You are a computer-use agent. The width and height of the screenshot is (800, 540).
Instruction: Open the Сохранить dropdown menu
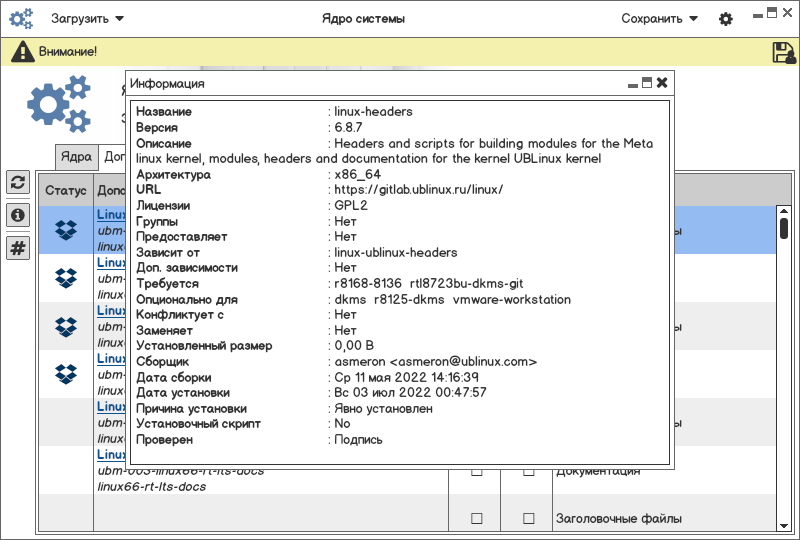pos(659,19)
